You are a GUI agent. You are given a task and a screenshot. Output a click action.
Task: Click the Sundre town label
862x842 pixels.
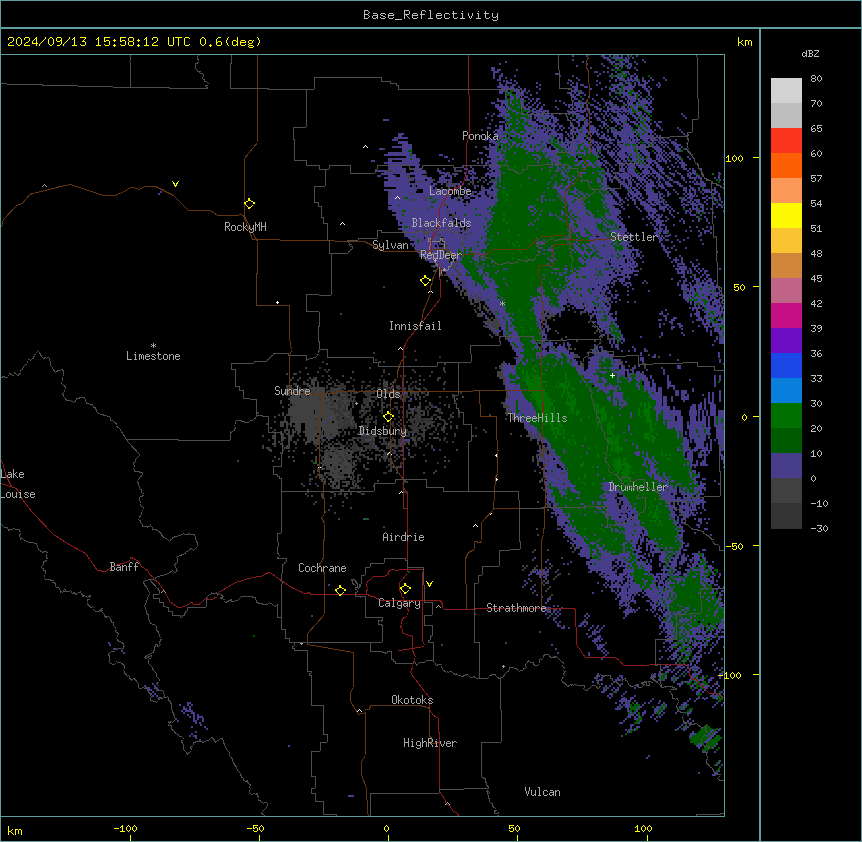292,391
